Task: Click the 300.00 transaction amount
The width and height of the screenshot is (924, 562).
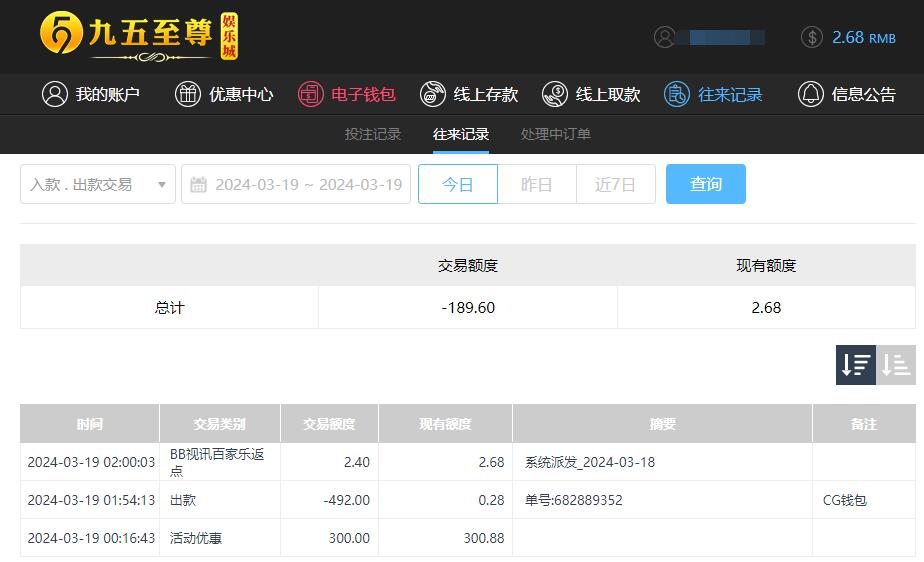Action: point(349,538)
